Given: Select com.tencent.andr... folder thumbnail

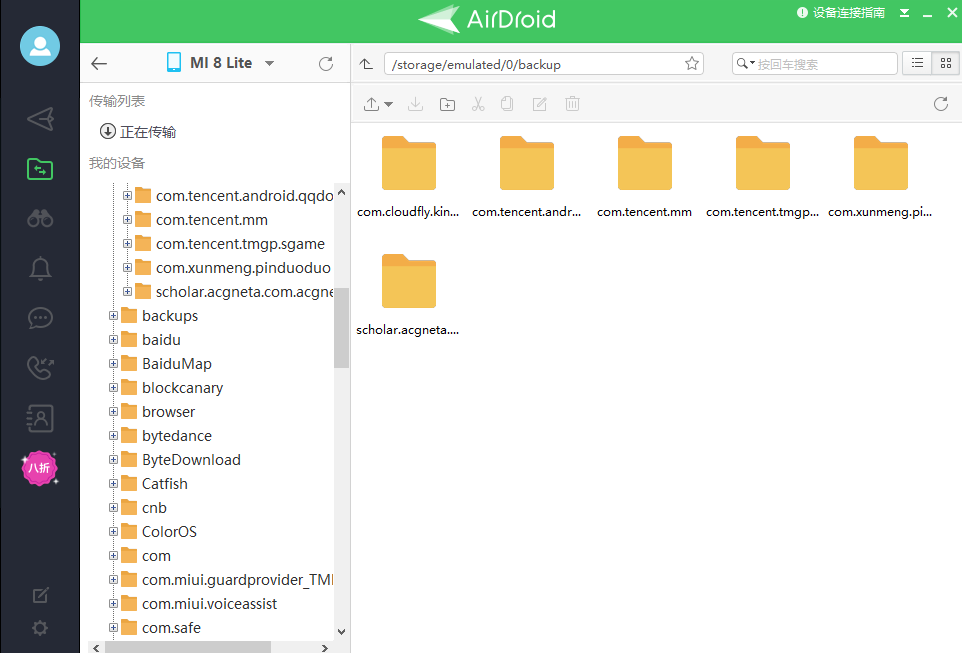Looking at the screenshot, I should click(526, 177).
